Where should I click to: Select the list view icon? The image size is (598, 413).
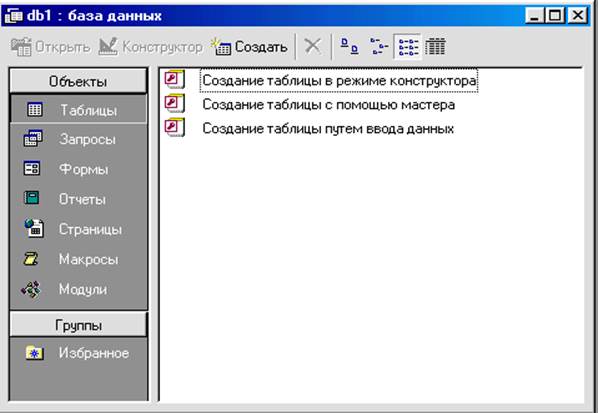coord(408,47)
